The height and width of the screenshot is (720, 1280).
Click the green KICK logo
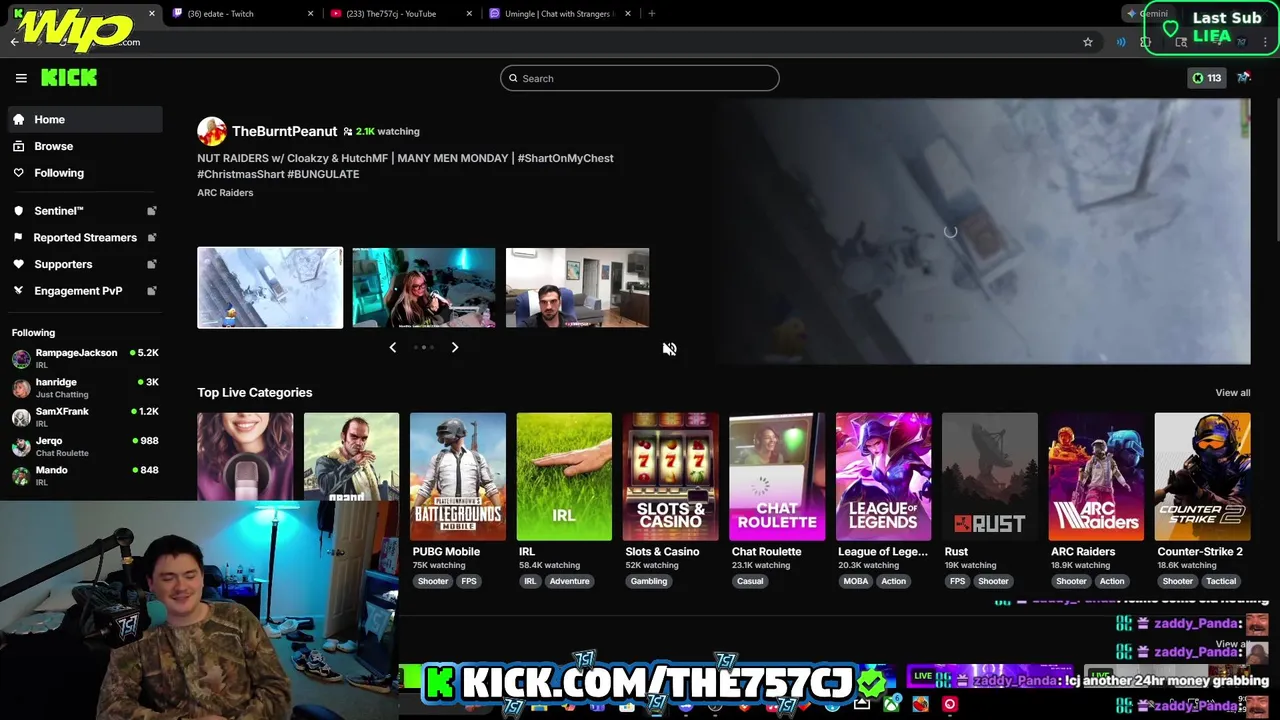pyautogui.click(x=69, y=78)
